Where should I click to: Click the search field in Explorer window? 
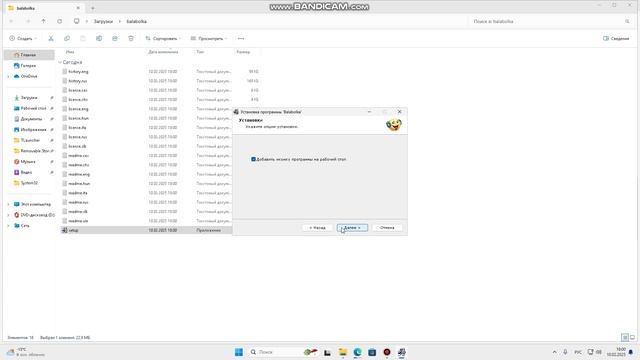point(551,21)
